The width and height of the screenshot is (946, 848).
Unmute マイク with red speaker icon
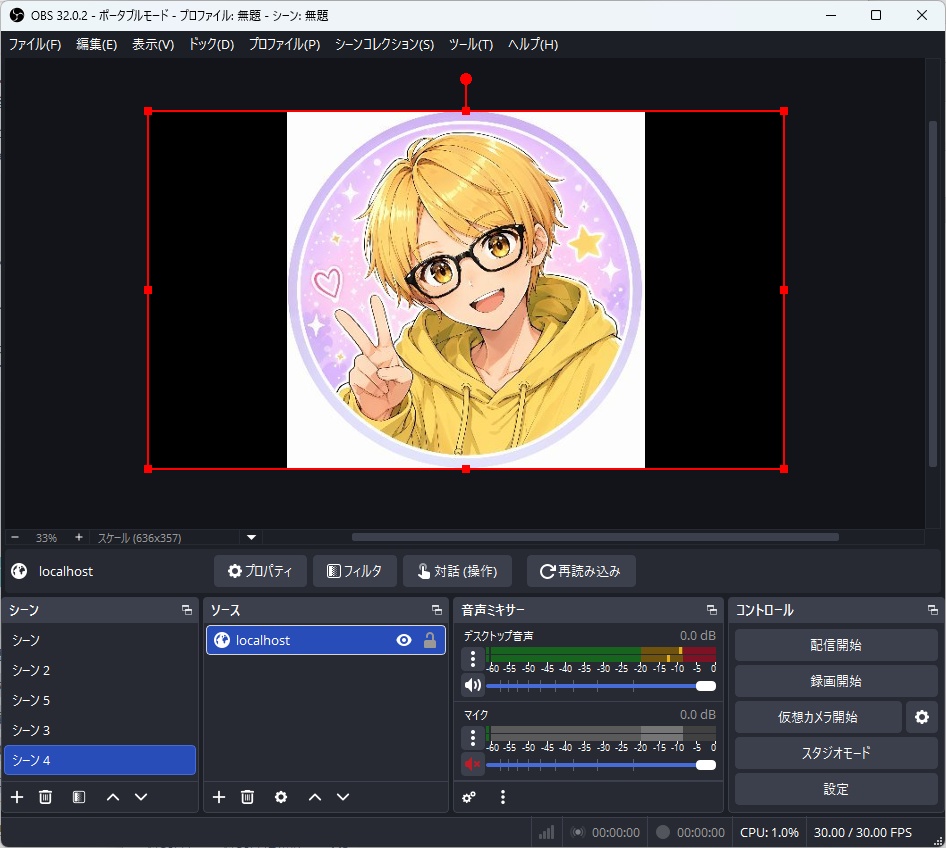(472, 764)
